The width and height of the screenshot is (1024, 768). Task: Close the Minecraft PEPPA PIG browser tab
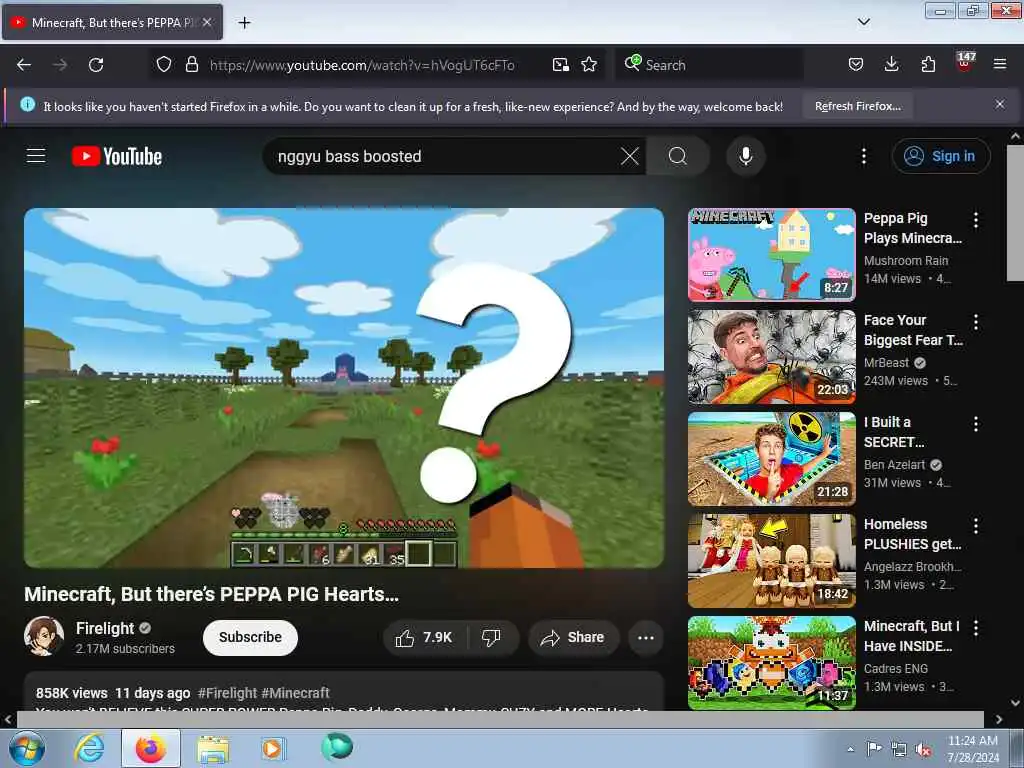(x=207, y=22)
